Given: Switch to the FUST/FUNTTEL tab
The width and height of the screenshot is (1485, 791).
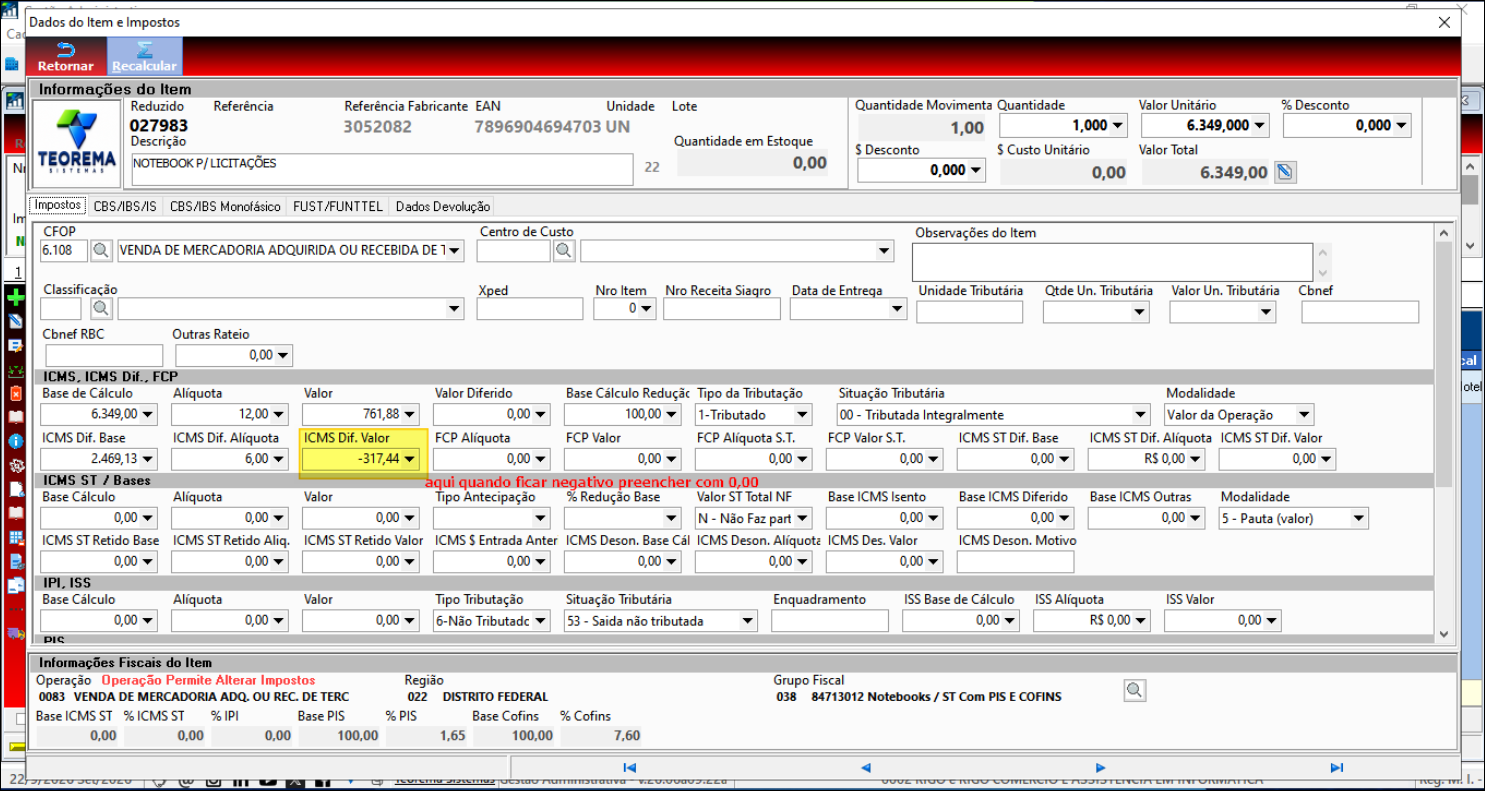Looking at the screenshot, I should click(338, 206).
